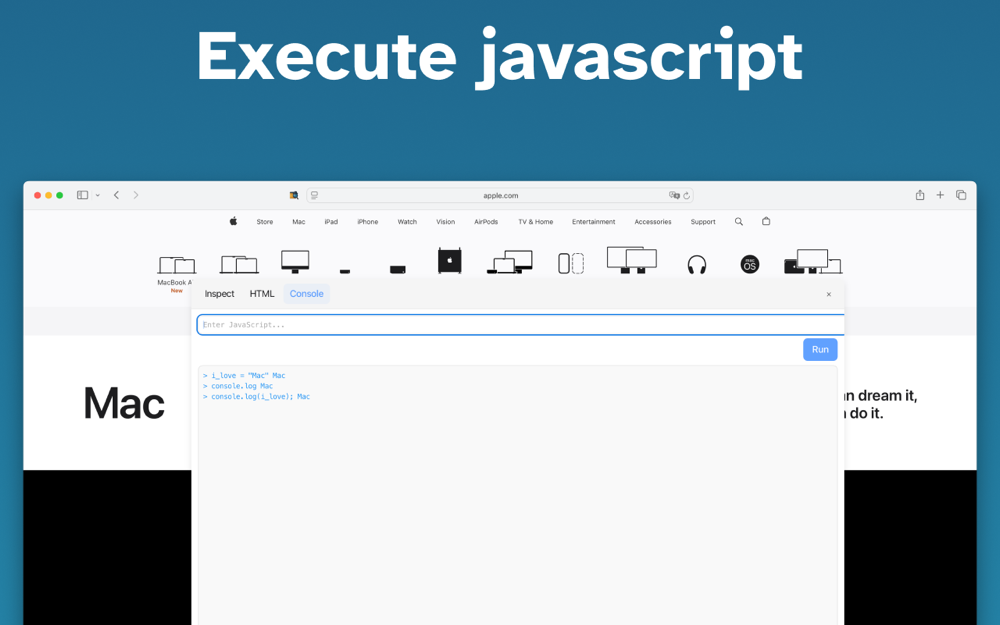Open the Mac nav item
1000x625 pixels.
pyautogui.click(x=298, y=222)
